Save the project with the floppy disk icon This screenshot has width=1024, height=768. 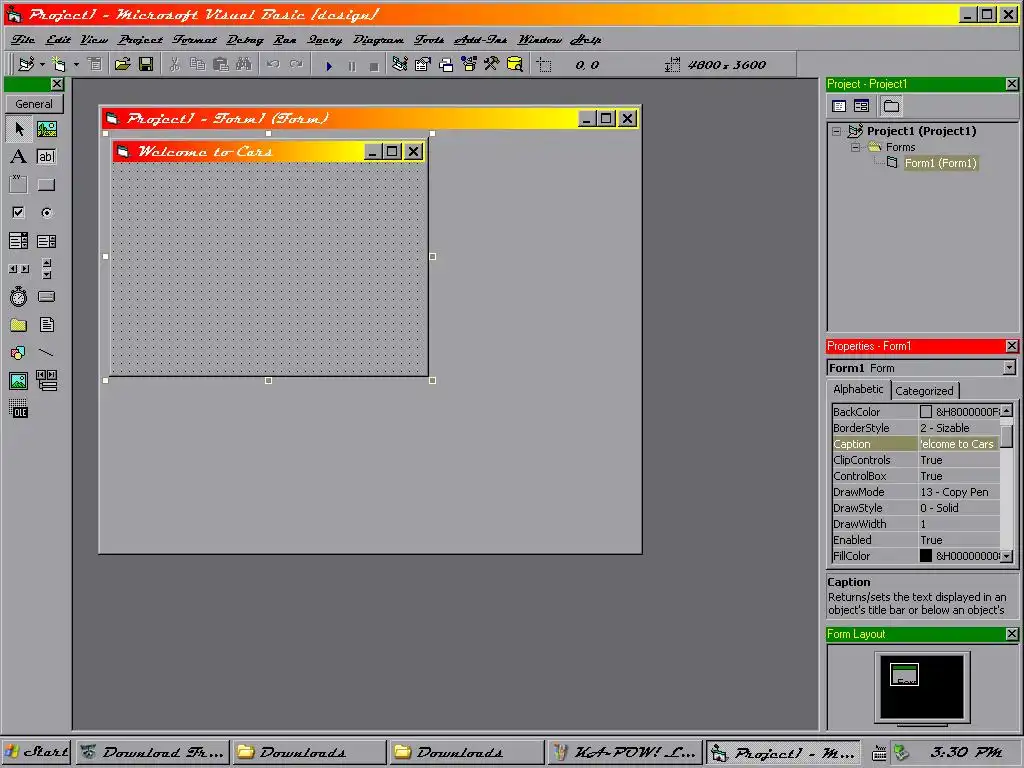tap(146, 64)
